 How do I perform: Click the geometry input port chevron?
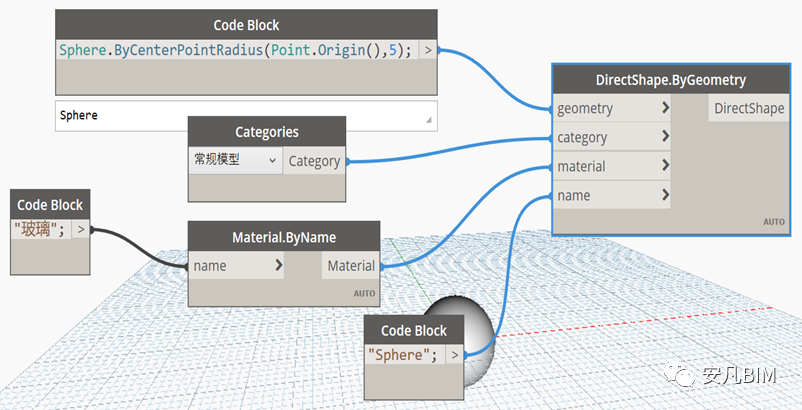[x=666, y=108]
